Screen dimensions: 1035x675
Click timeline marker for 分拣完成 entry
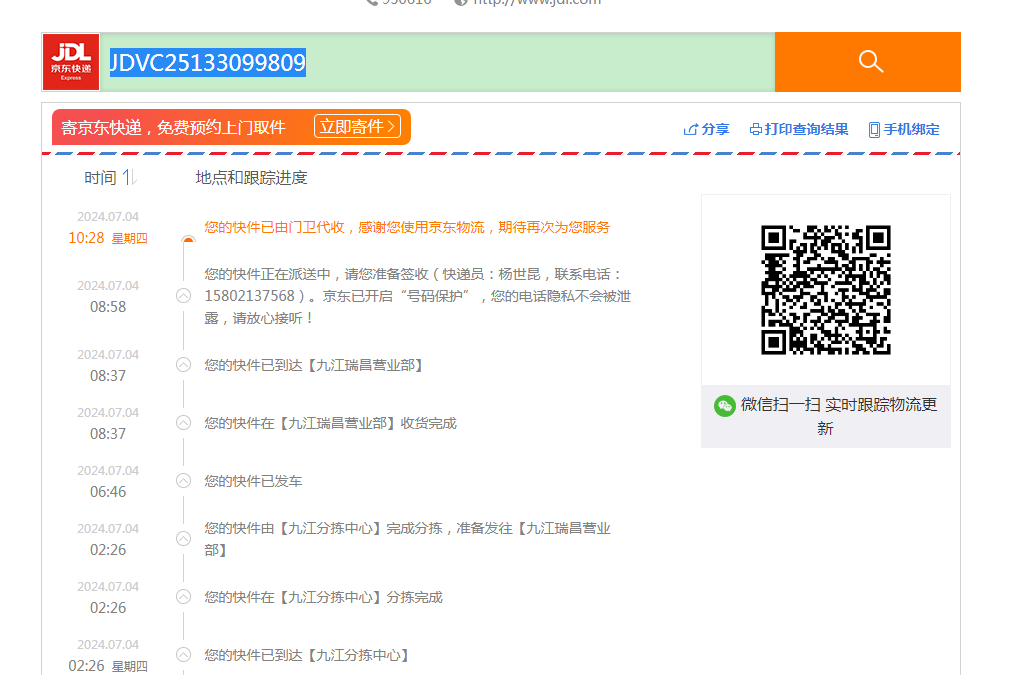point(184,596)
